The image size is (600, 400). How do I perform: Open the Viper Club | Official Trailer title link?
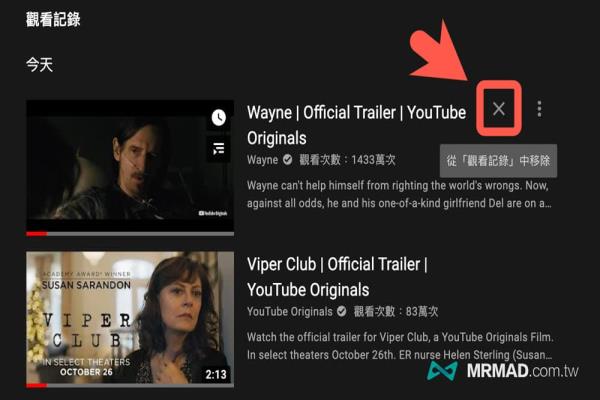click(x=337, y=277)
